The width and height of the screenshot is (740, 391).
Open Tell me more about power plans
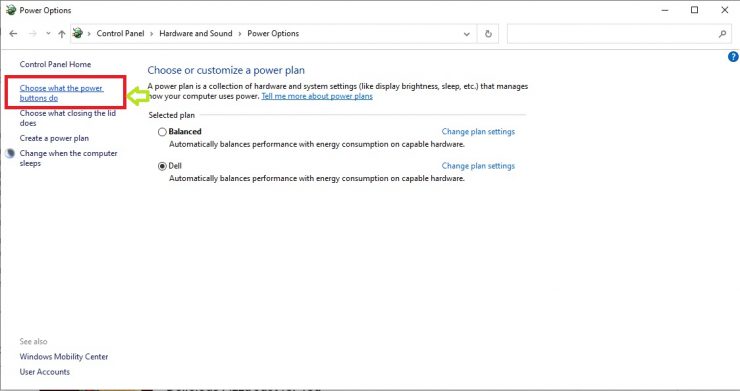317,96
